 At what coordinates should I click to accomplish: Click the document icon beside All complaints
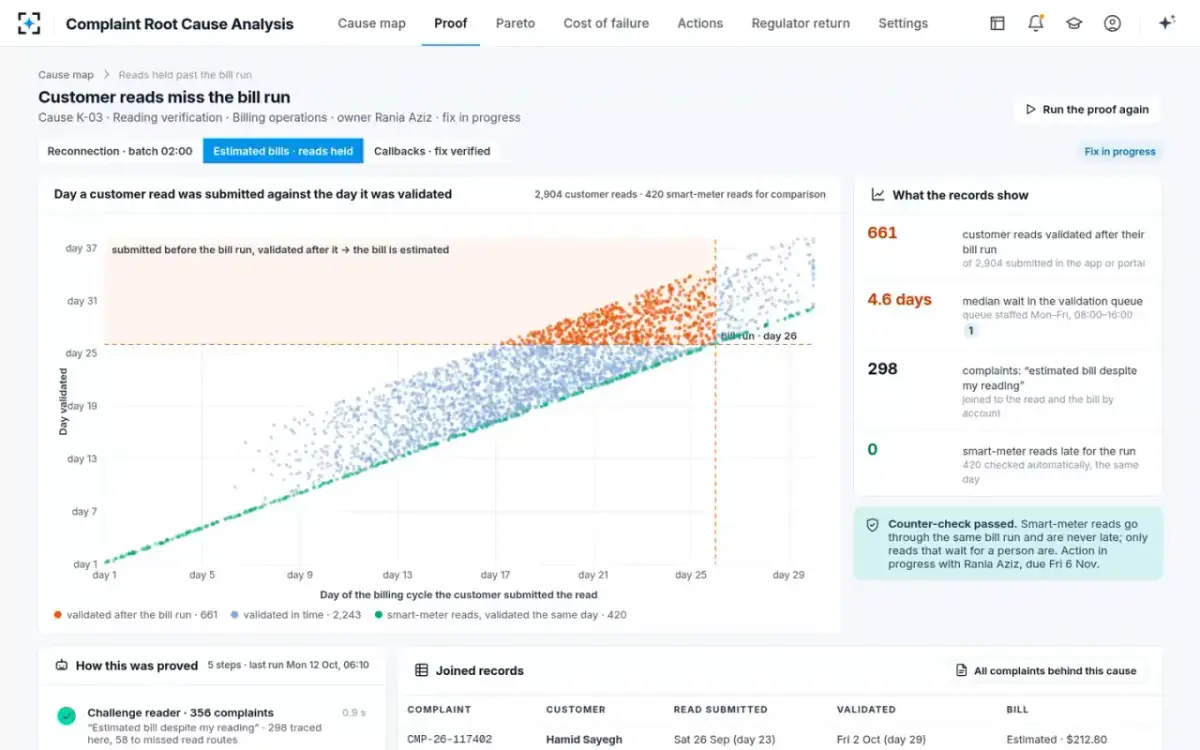[962, 671]
